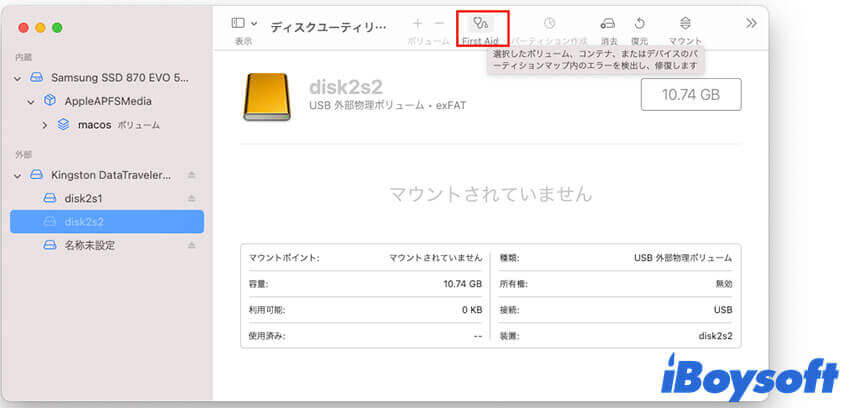Click the 所有権 value 無効
The height and width of the screenshot is (408, 850).
(724, 284)
